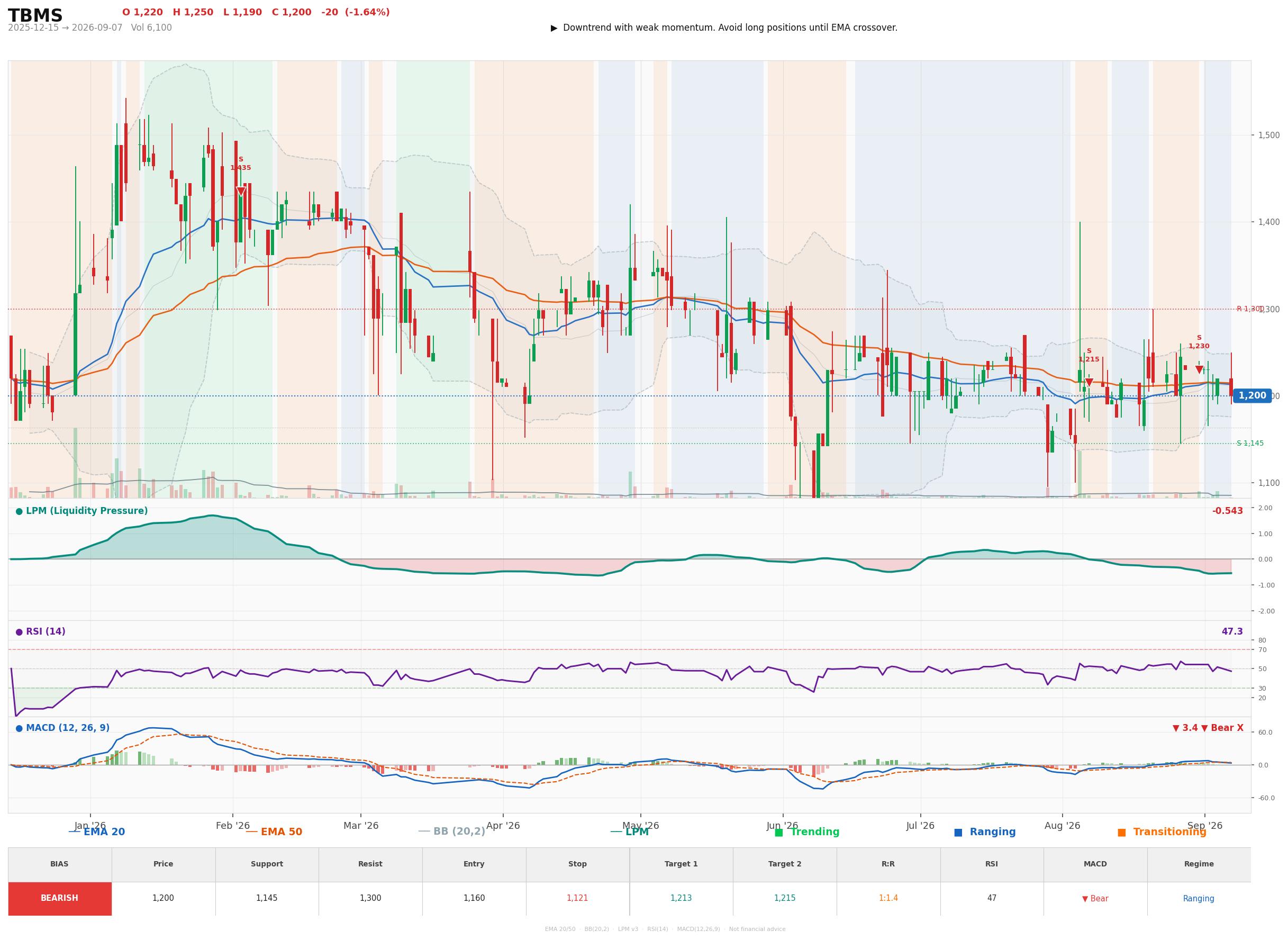Click the Ranging value under the Regime column
Screen dimensions: 1288x940
[1199, 899]
